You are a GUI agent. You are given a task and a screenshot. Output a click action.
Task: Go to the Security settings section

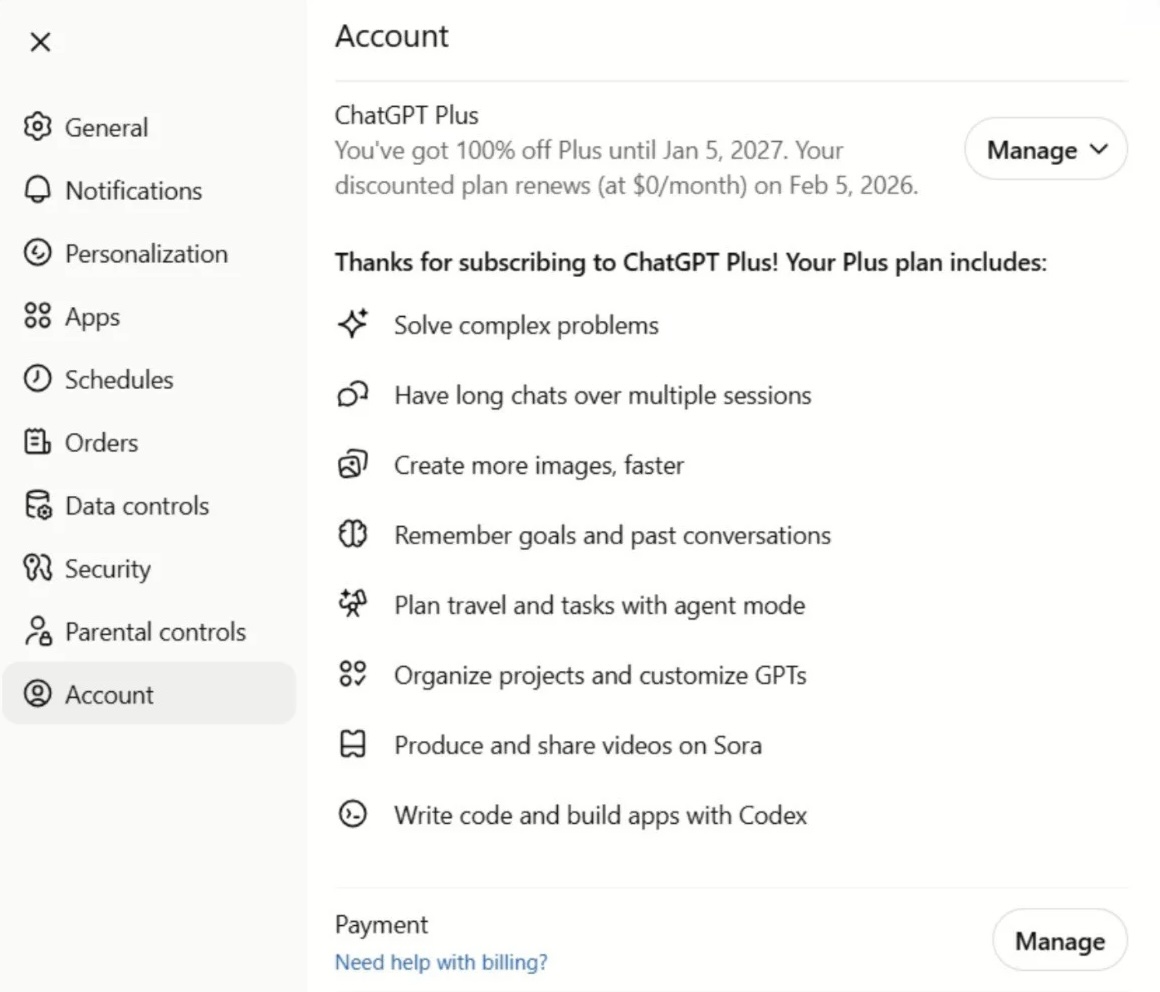point(108,569)
